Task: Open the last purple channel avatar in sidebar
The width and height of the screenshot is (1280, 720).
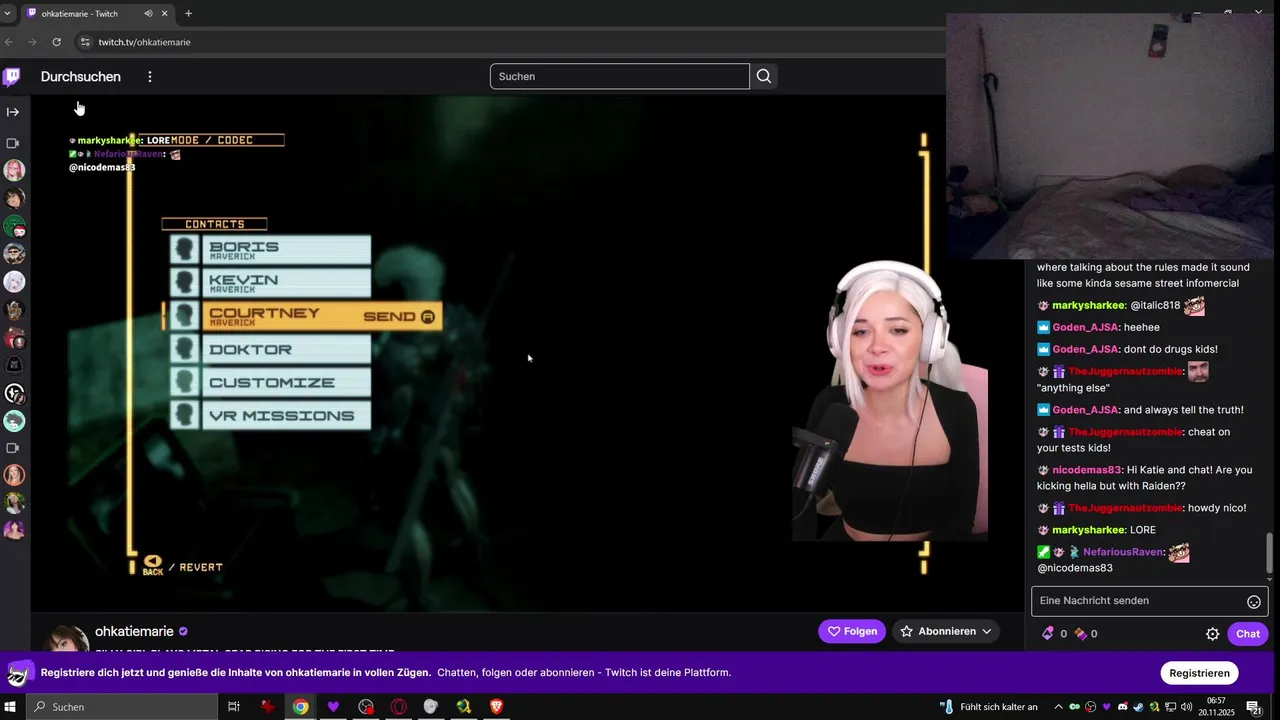Action: (14, 530)
